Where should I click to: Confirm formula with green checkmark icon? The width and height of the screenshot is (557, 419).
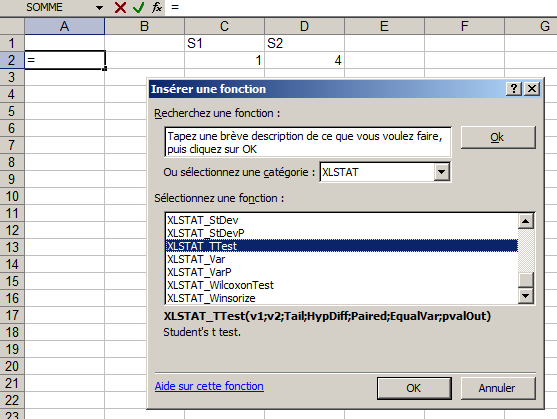point(138,7)
